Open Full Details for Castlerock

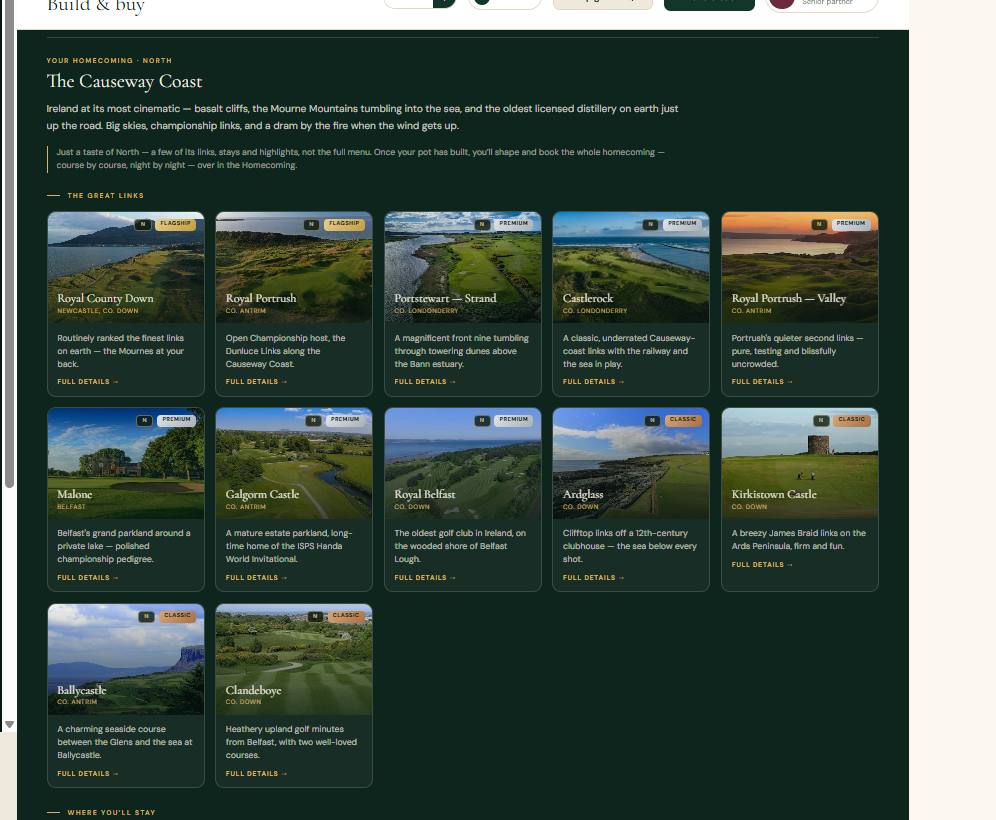593,382
